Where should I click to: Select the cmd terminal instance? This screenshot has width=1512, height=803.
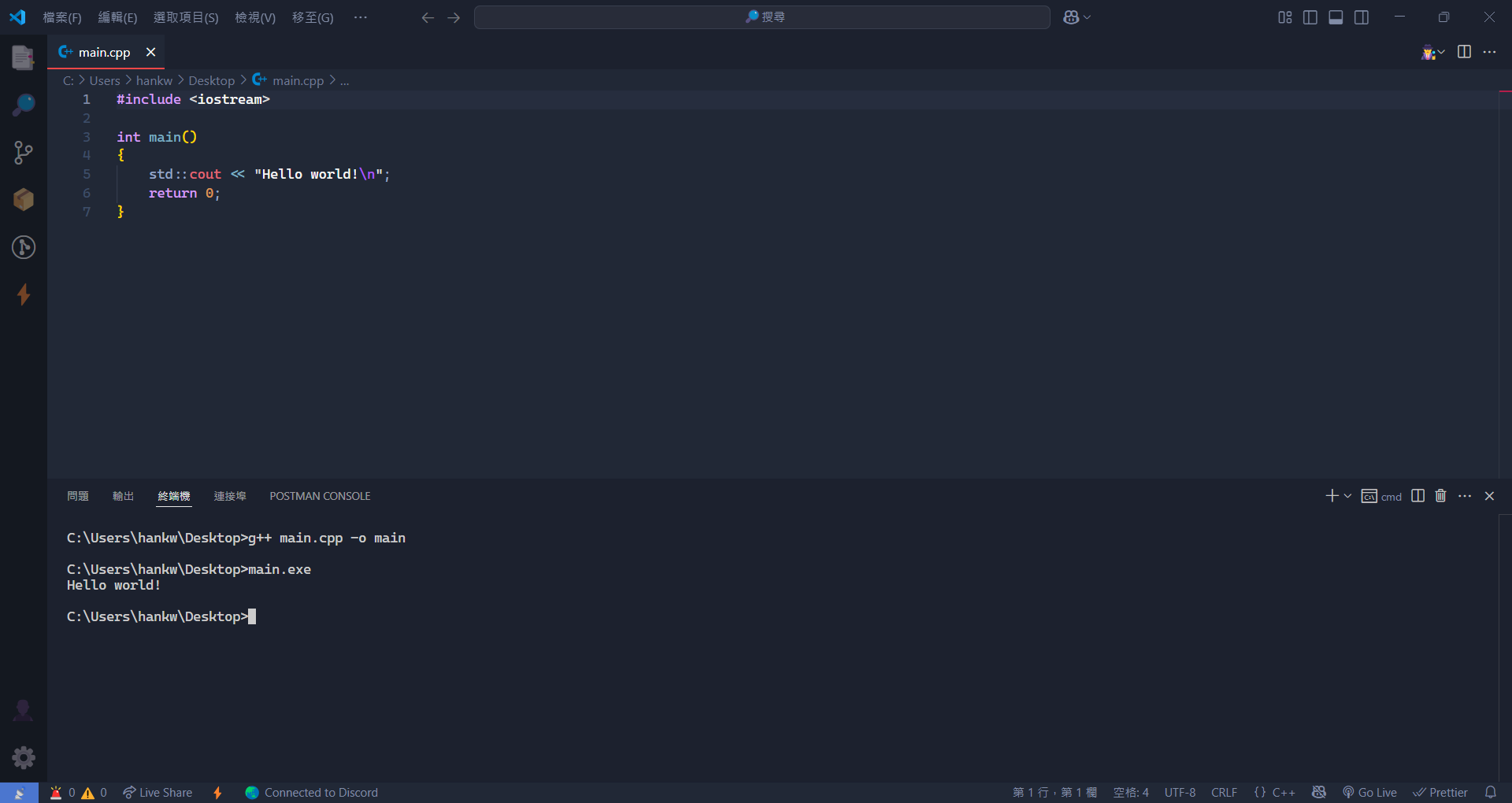click(1381, 496)
